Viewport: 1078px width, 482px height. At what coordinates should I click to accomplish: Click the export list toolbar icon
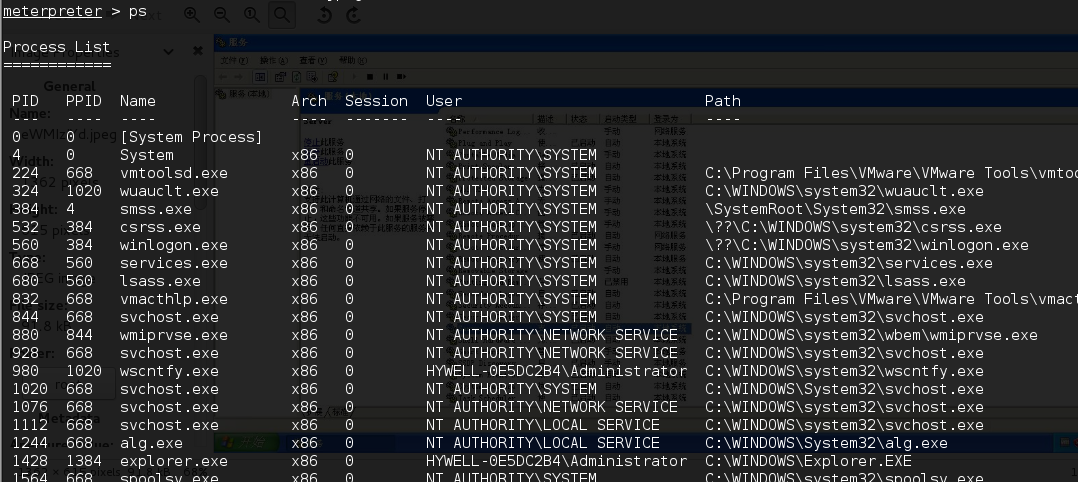tap(311, 76)
